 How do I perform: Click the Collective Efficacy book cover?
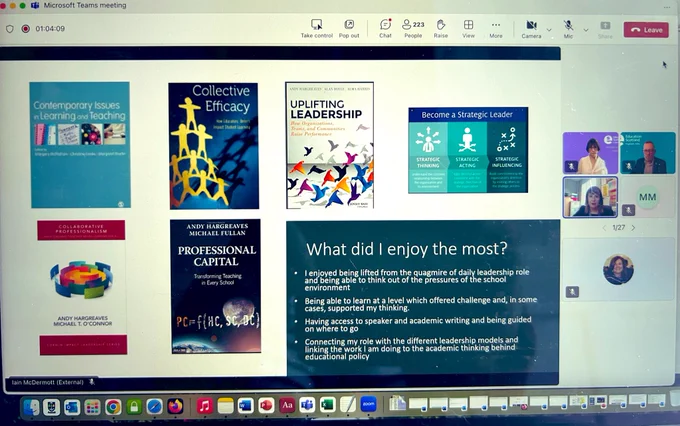click(214, 146)
